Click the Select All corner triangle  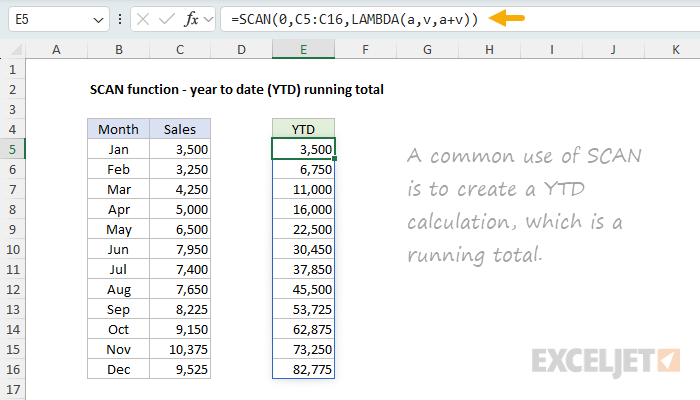pos(12,49)
